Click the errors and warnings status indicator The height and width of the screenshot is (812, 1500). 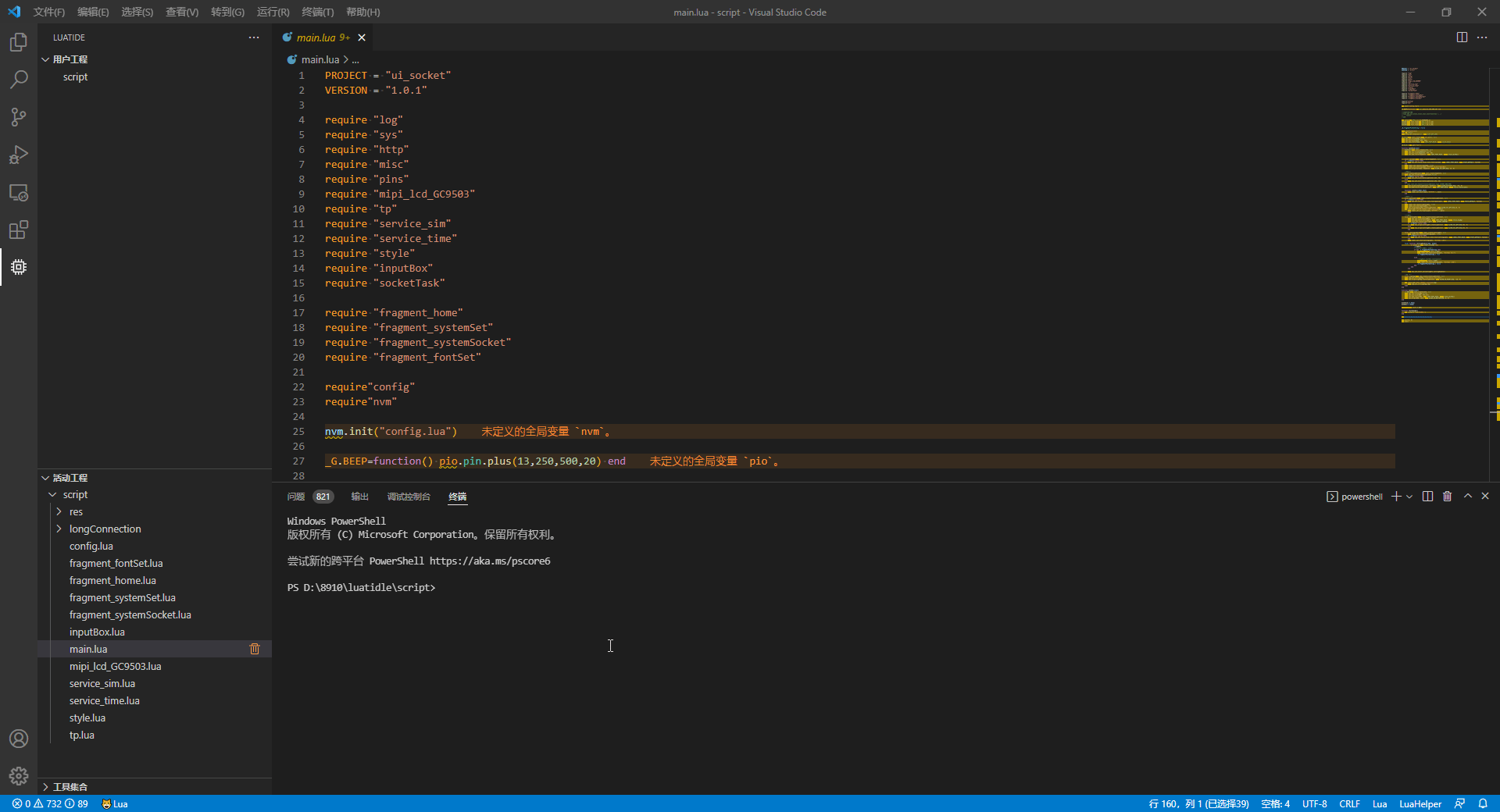pos(50,803)
